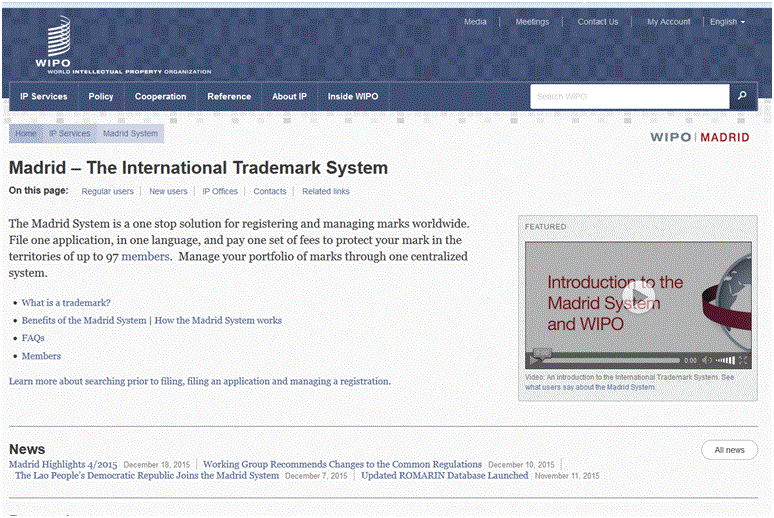The width and height of the screenshot is (774, 518).
Task: Click the 'November 11, 2015' date text
Action: [x=567, y=476]
